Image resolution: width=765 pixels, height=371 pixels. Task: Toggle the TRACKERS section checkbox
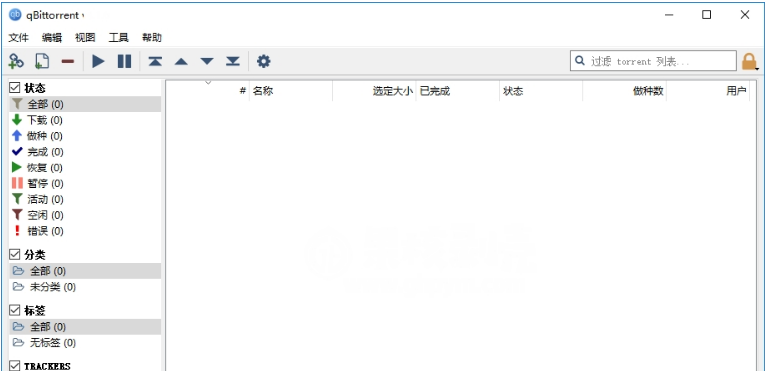point(15,366)
